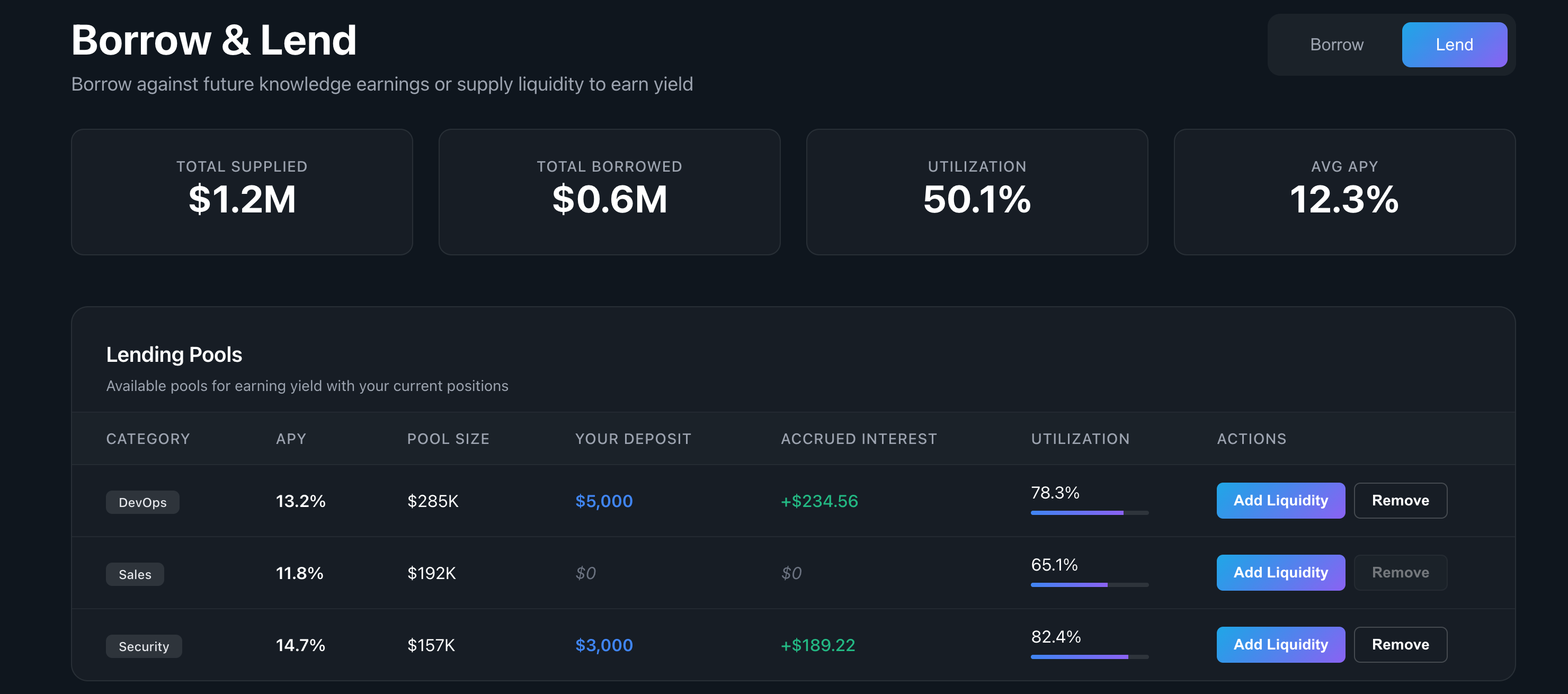The image size is (1568, 694).
Task: Click the +$189.22 accrued interest
Action: pos(818,645)
